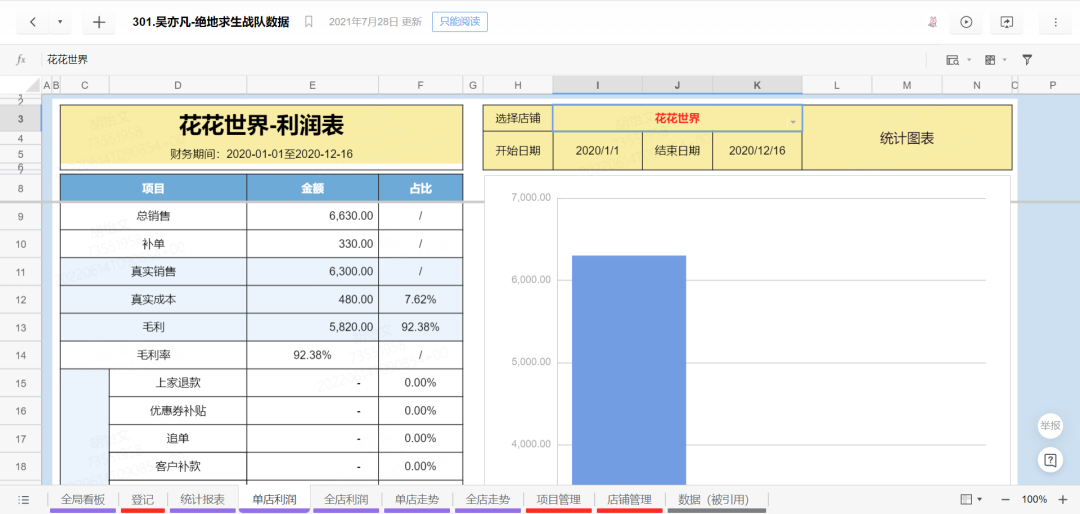
Task: Click the fx formula icon
Action: click(x=21, y=60)
